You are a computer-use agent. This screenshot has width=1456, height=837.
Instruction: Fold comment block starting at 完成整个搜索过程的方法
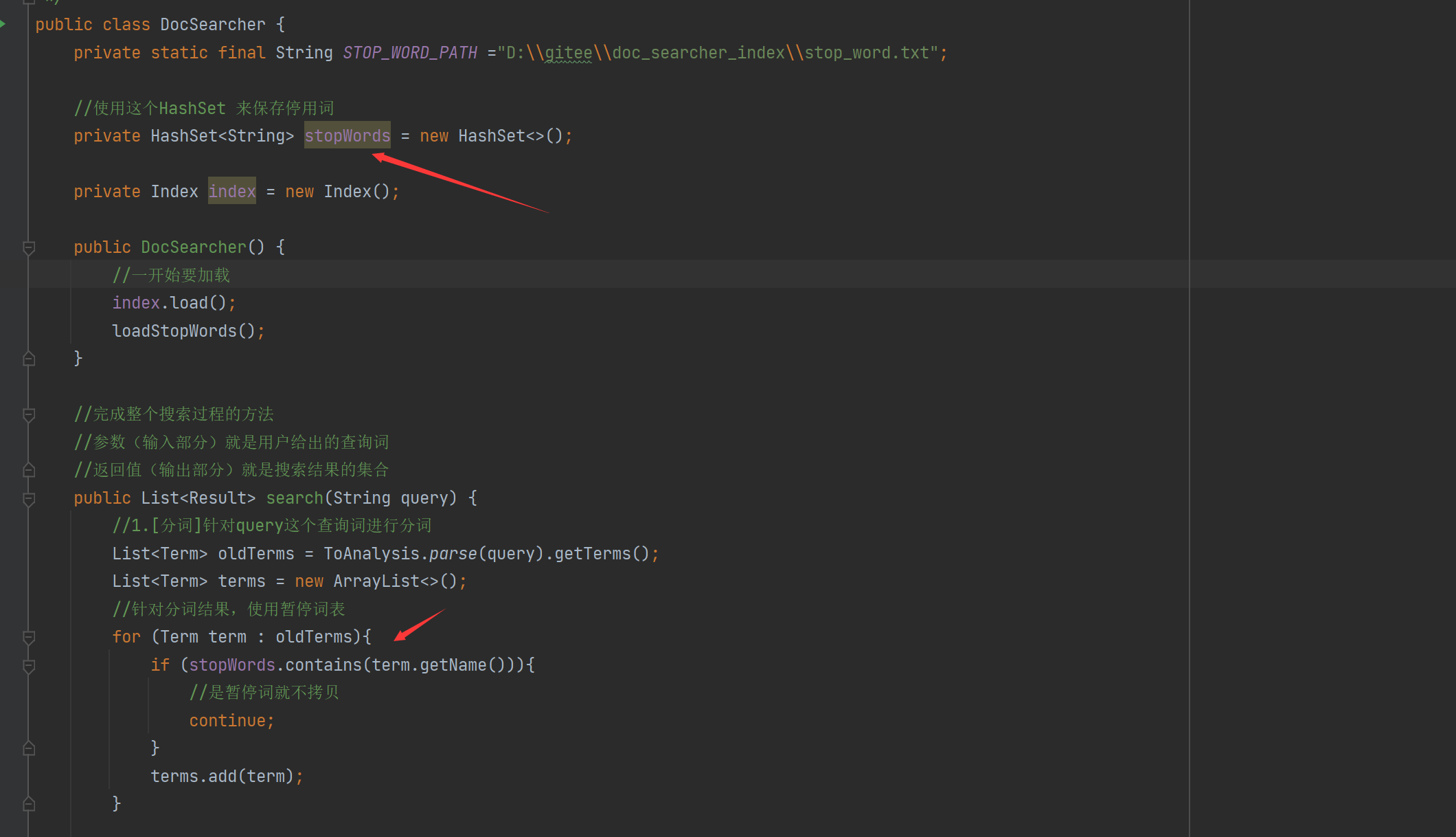(29, 414)
